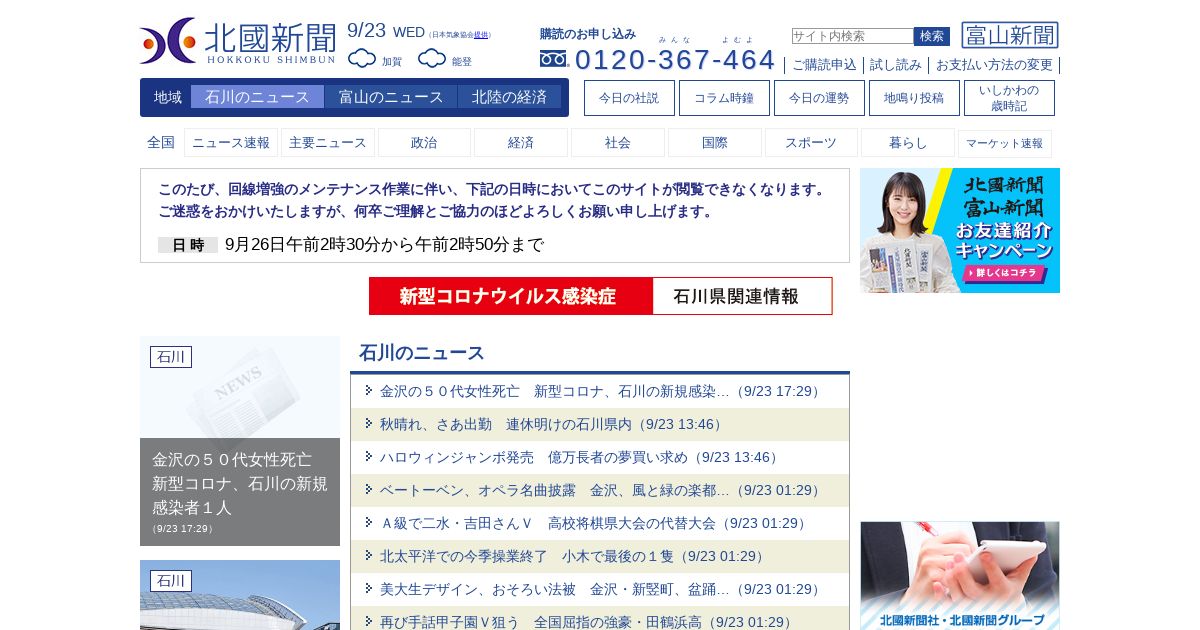
Task: Open お支払い方法の変更 link
Action: coord(994,65)
